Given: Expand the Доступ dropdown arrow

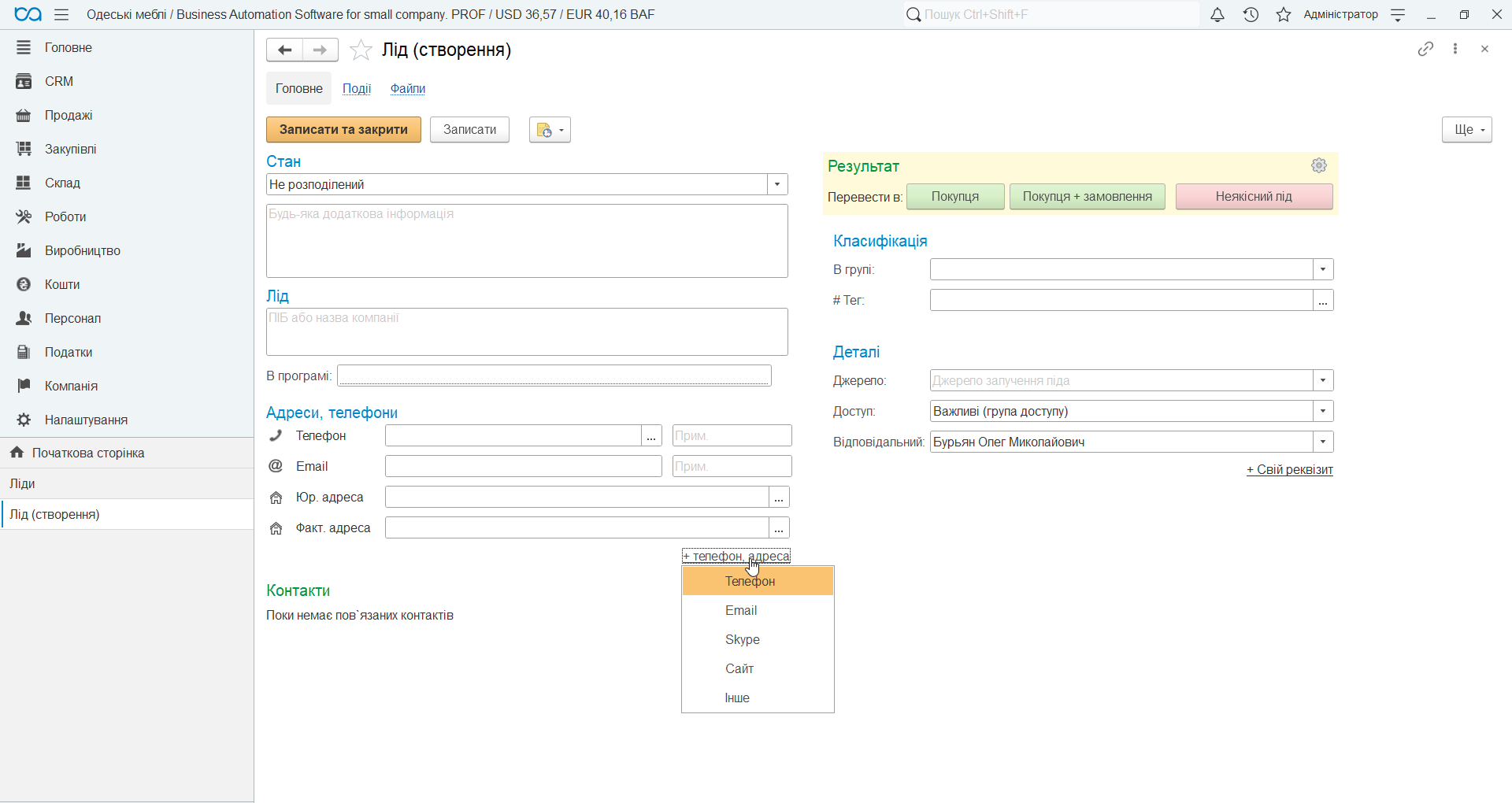Looking at the screenshot, I should pos(1323,411).
